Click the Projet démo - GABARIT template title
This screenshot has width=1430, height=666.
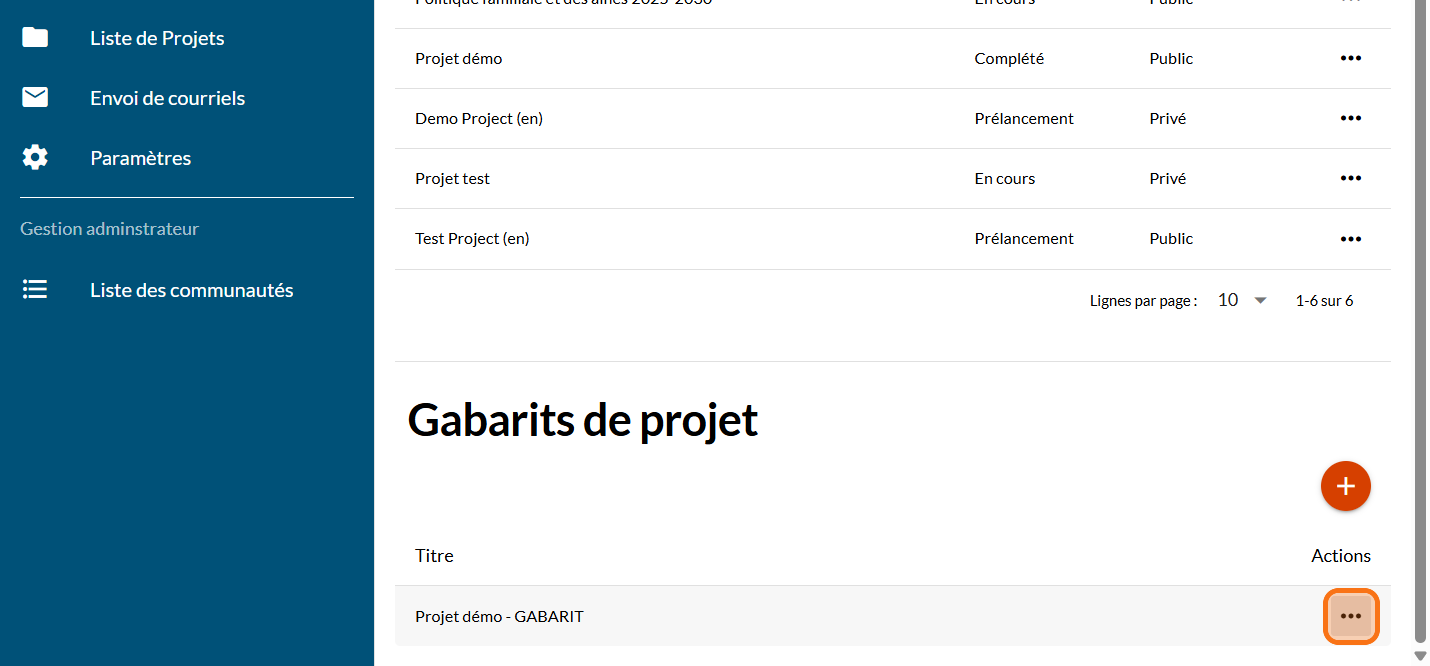click(499, 616)
